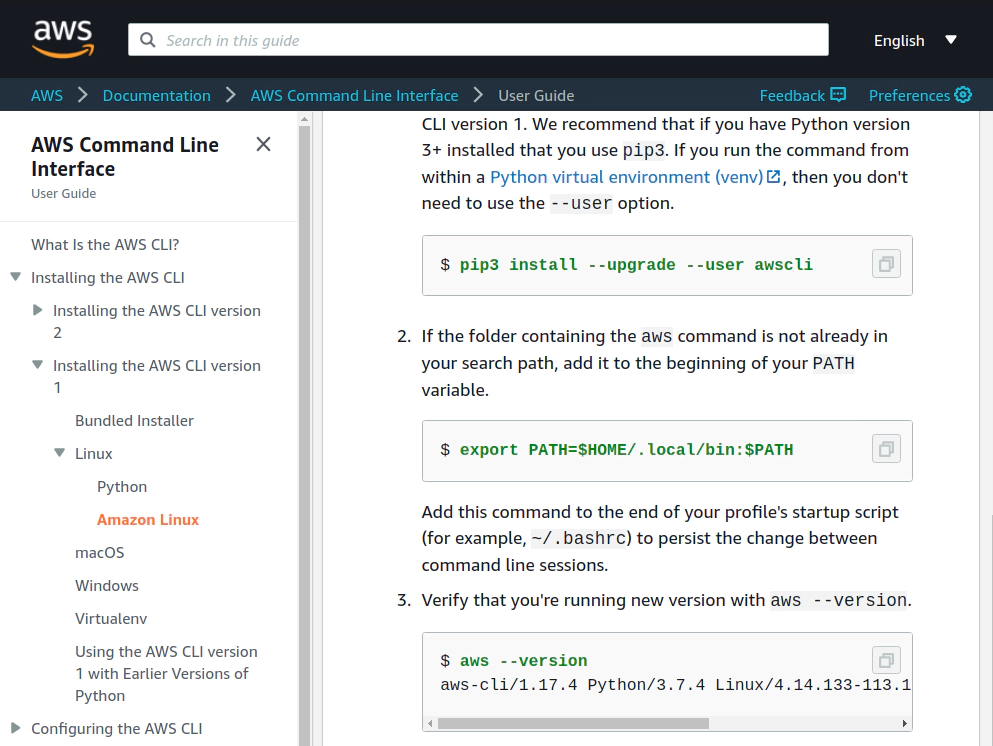The height and width of the screenshot is (746, 993).
Task: Collapse Installing the AWS CLI section
Action: pos(16,277)
